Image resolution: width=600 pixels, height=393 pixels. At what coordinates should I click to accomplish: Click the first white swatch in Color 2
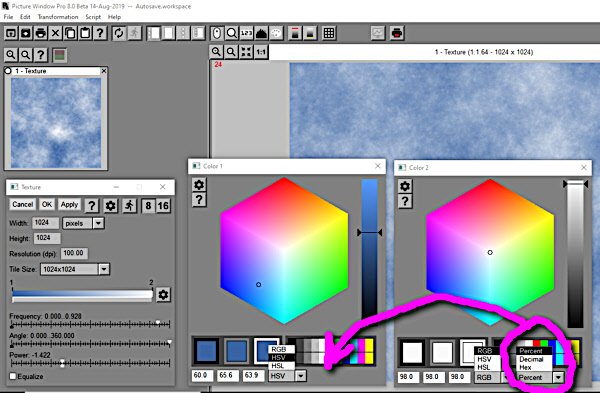[x=412, y=352]
